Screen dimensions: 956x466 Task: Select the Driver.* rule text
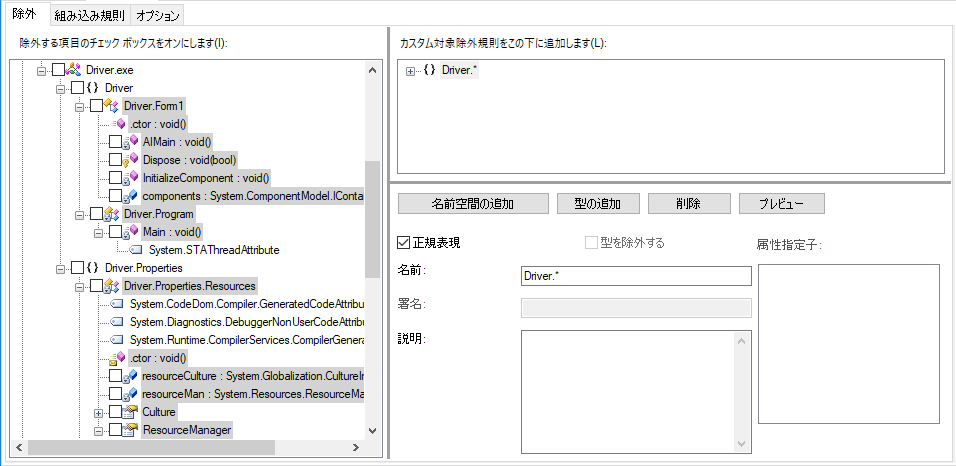tap(459, 70)
